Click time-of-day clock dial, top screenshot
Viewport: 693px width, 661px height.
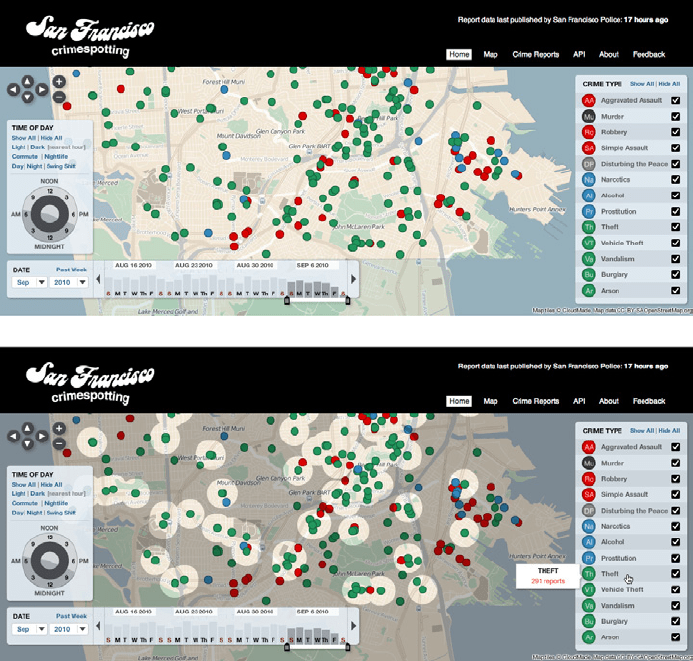50,214
